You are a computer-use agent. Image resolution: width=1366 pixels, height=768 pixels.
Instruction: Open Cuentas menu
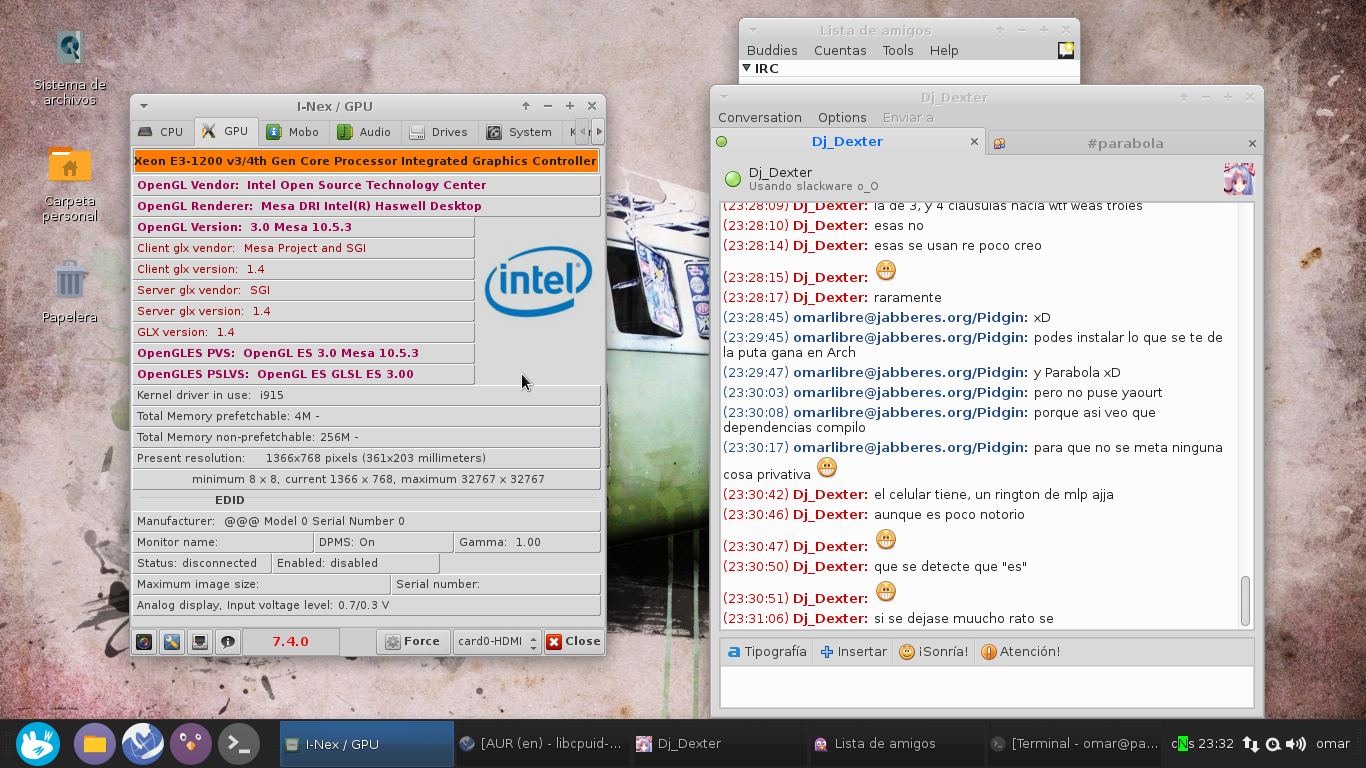pyautogui.click(x=840, y=50)
